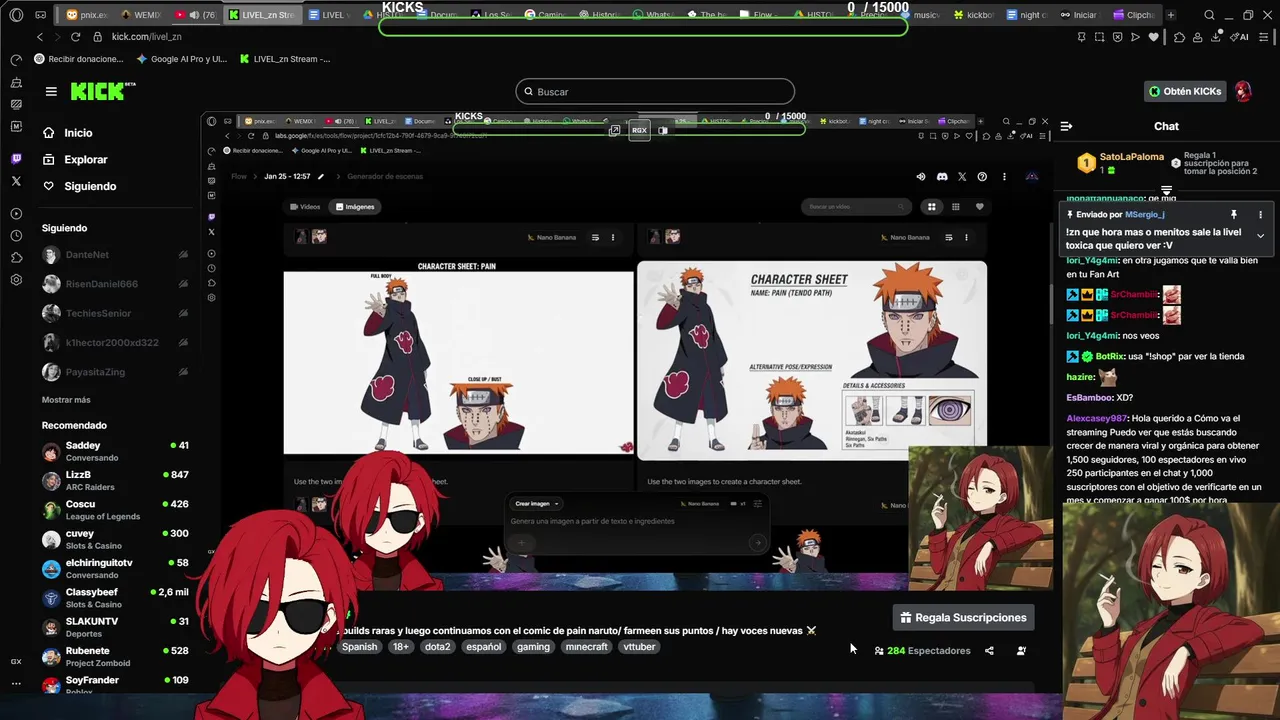
Task: Click the vttuber stream tag
Action: pos(639,647)
